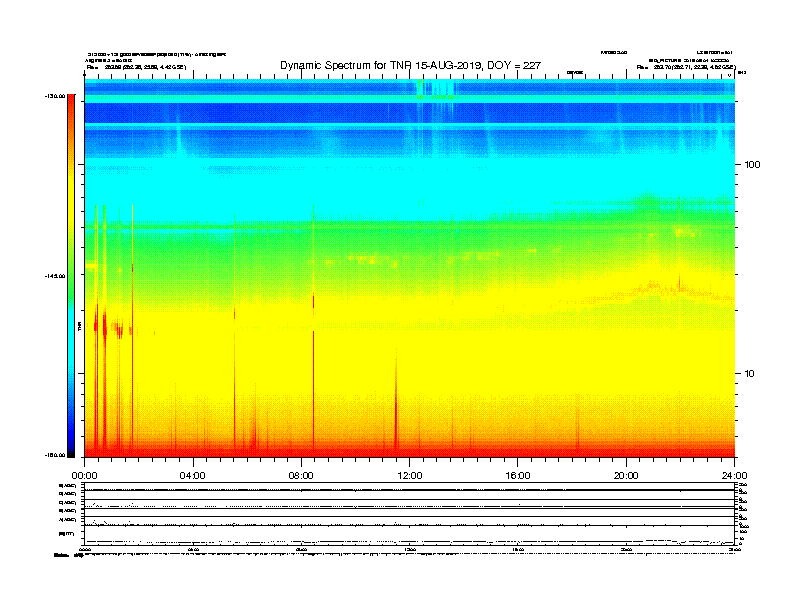792x612 pixels.
Task: Click the -130.00 color bar label
Action: pyautogui.click(x=55, y=96)
